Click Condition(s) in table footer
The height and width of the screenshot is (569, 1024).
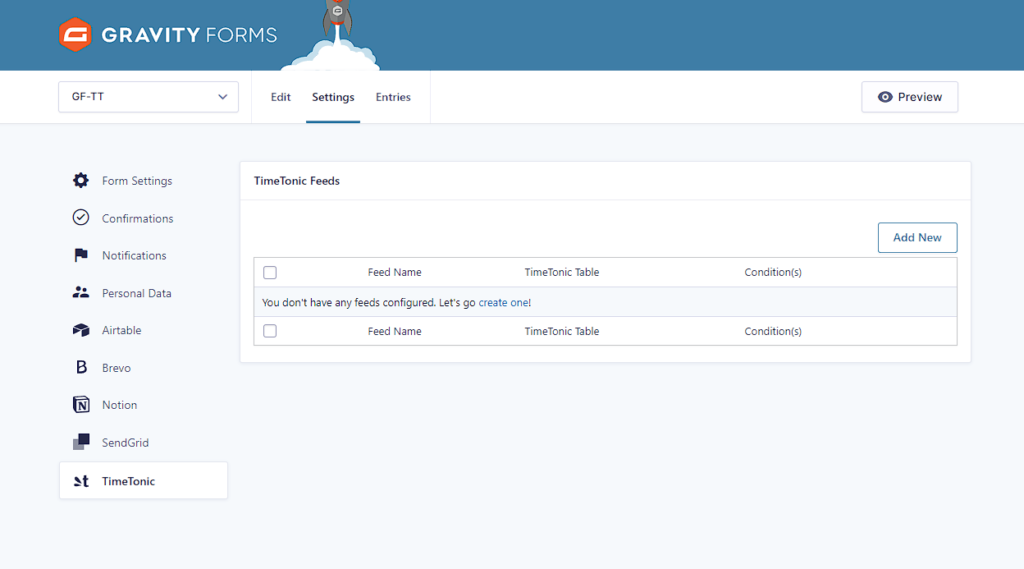point(773,331)
